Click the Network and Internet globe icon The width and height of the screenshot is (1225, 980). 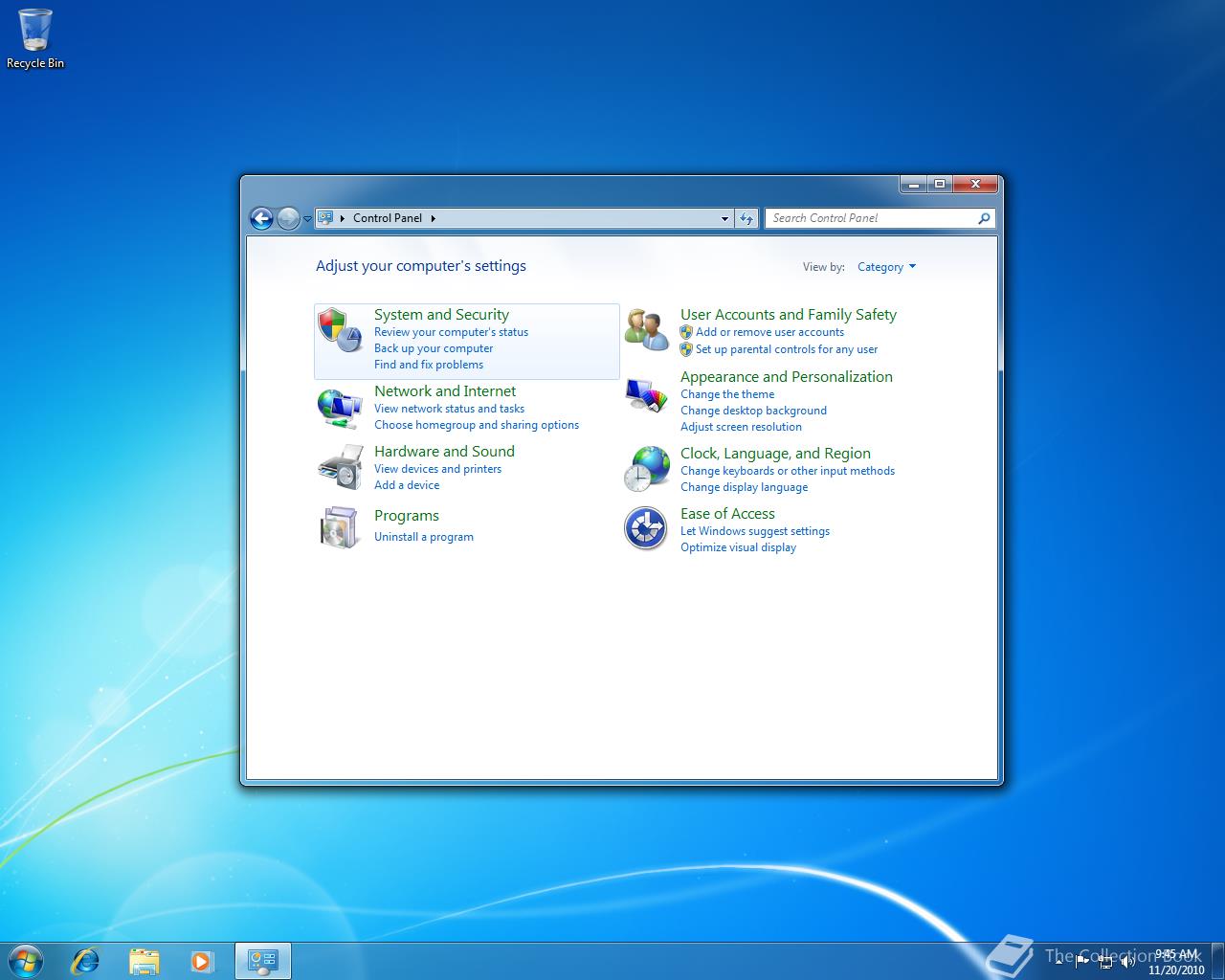coord(340,409)
